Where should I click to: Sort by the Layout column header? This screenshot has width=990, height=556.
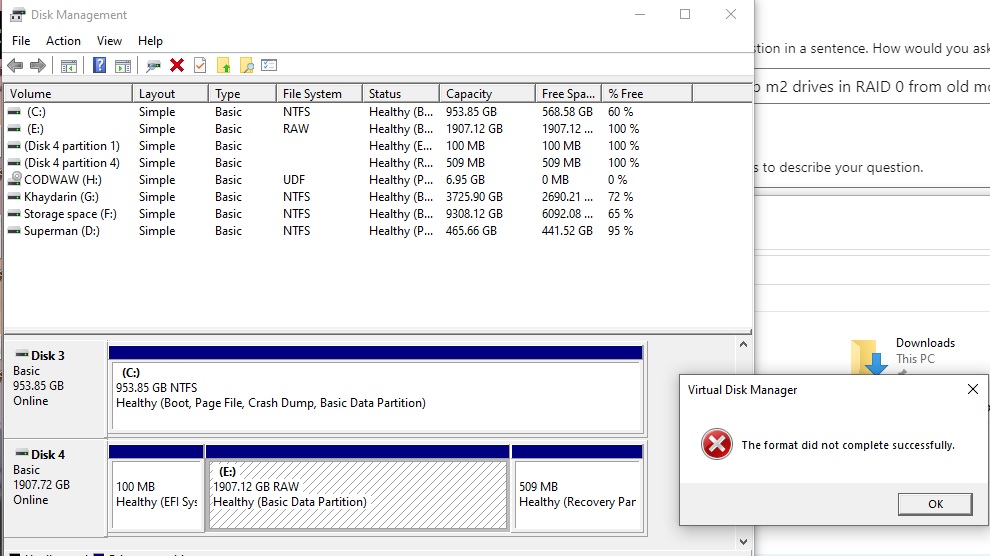[170, 93]
